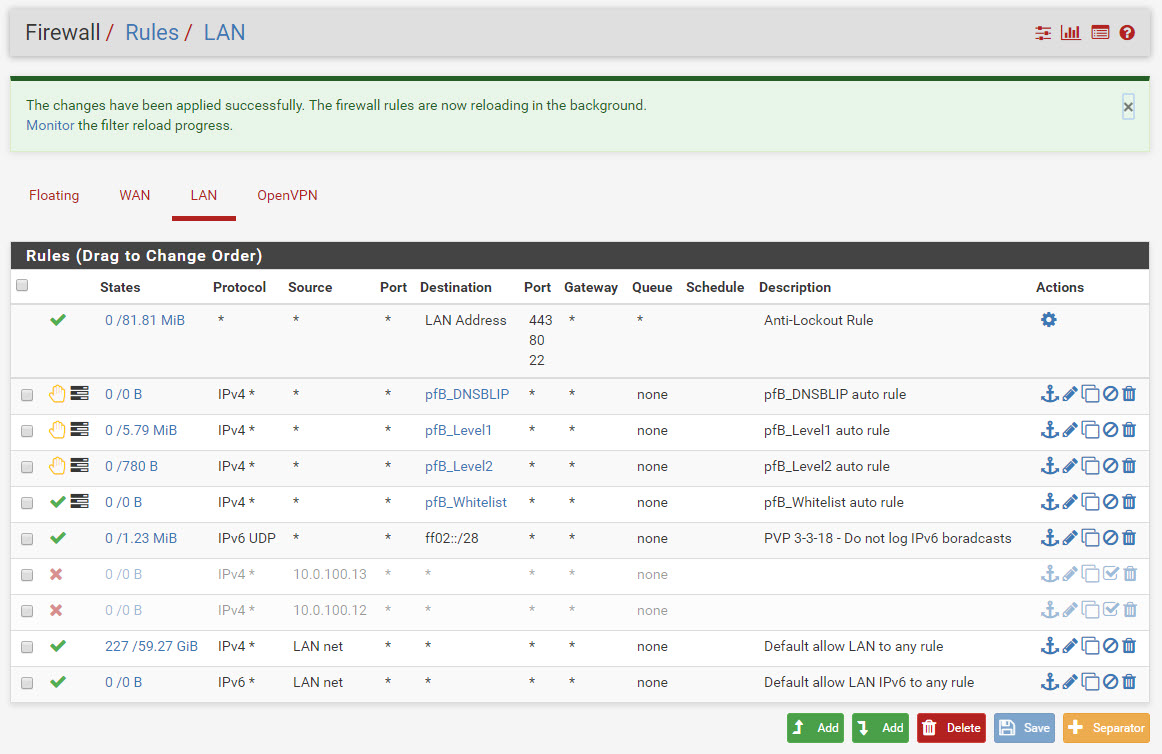1162x754 pixels.
Task: Click the Anti-Lockout Rule settings gear
Action: point(1048,320)
